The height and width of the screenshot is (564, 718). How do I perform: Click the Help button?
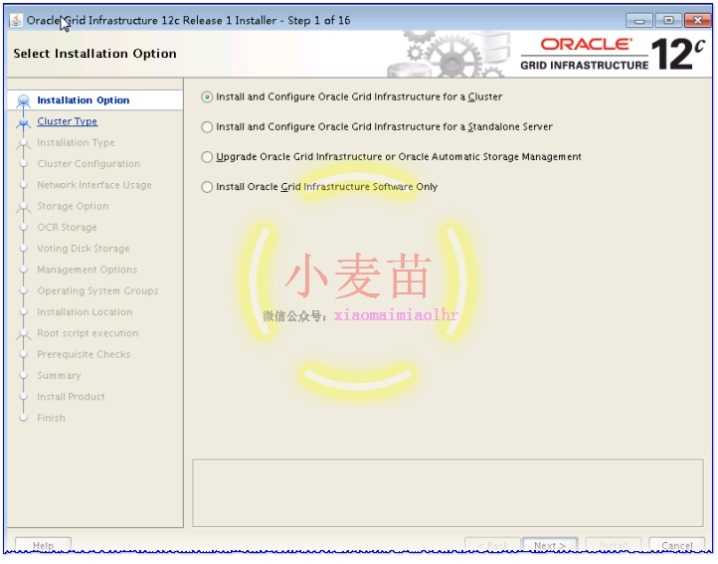click(x=44, y=545)
